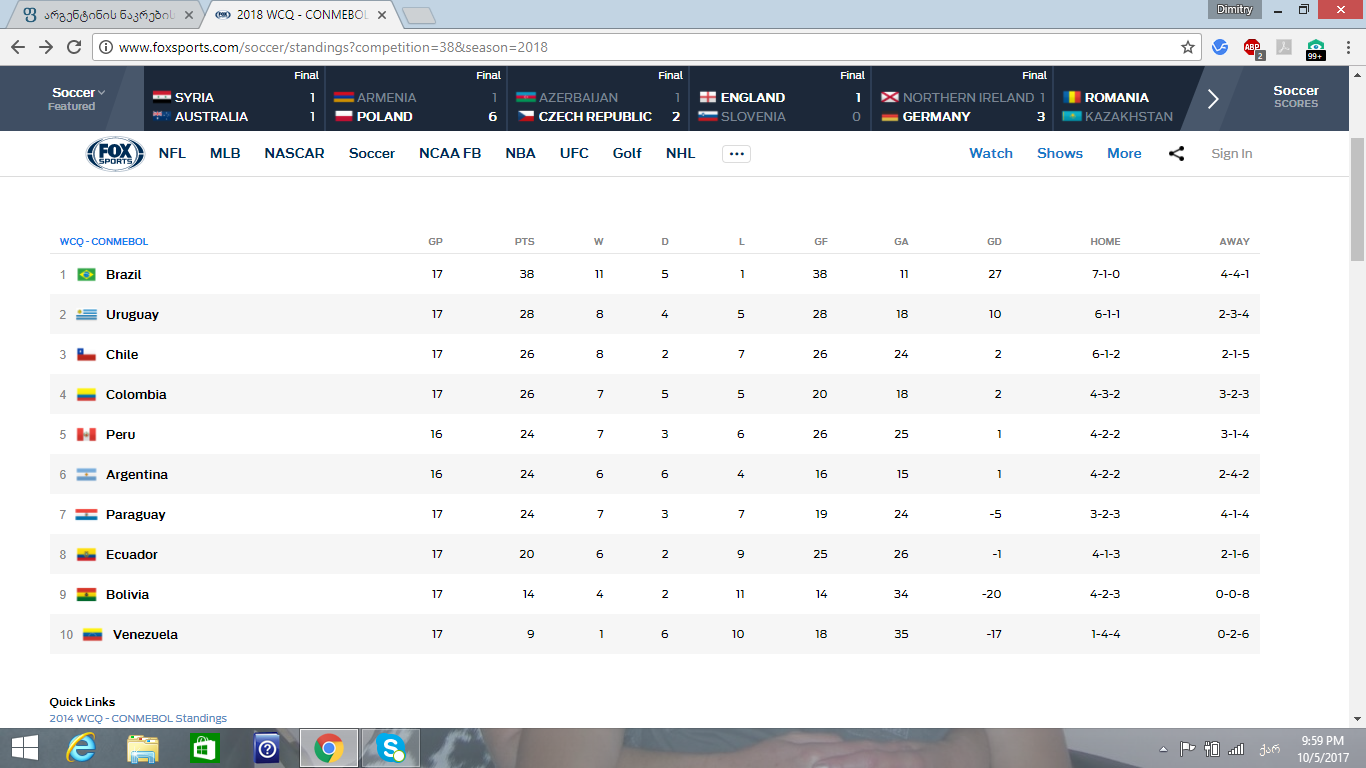
Task: Open the Adblock Plus extension
Action: pos(1252,47)
